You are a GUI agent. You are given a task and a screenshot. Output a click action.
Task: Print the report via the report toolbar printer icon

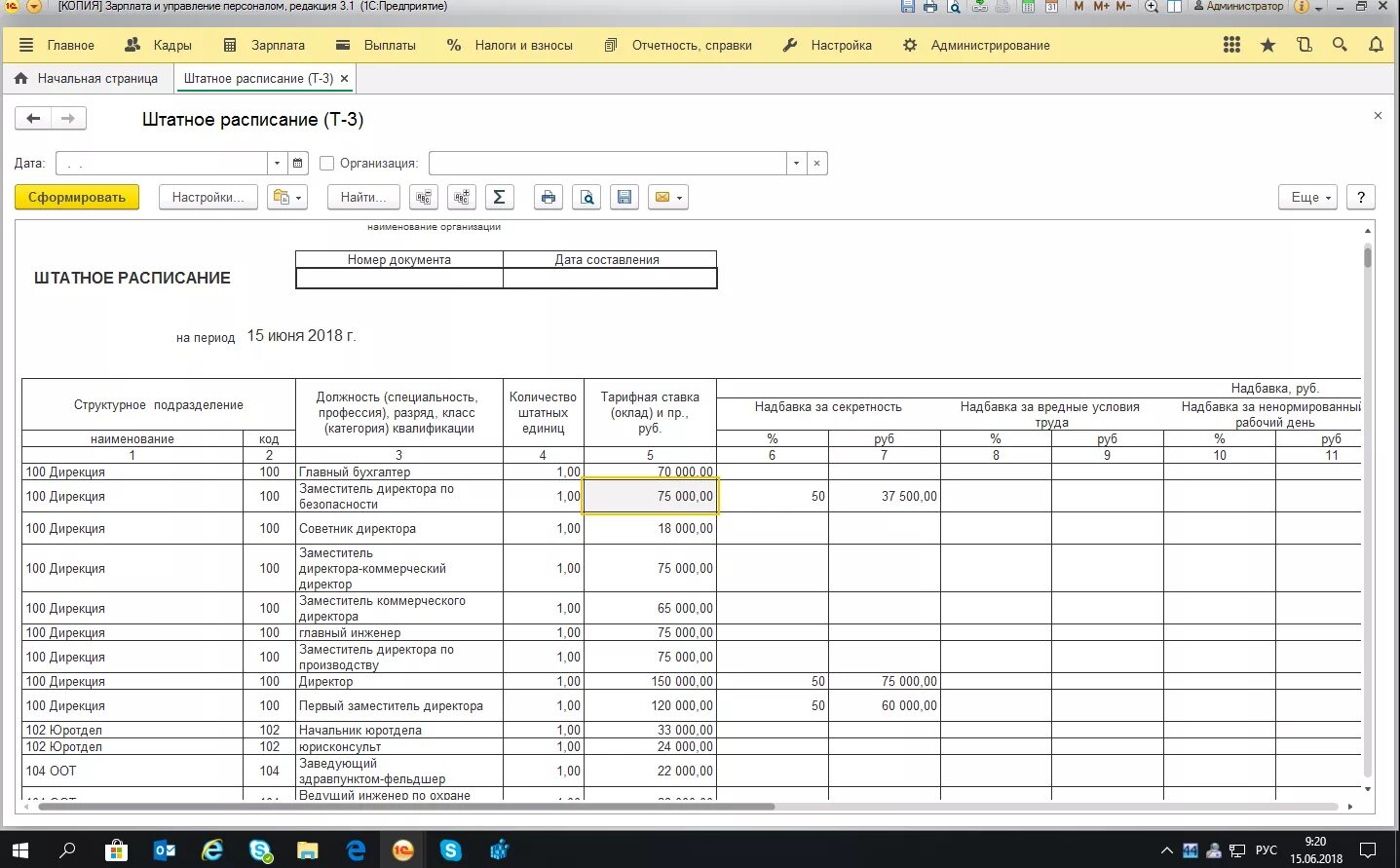(549, 197)
